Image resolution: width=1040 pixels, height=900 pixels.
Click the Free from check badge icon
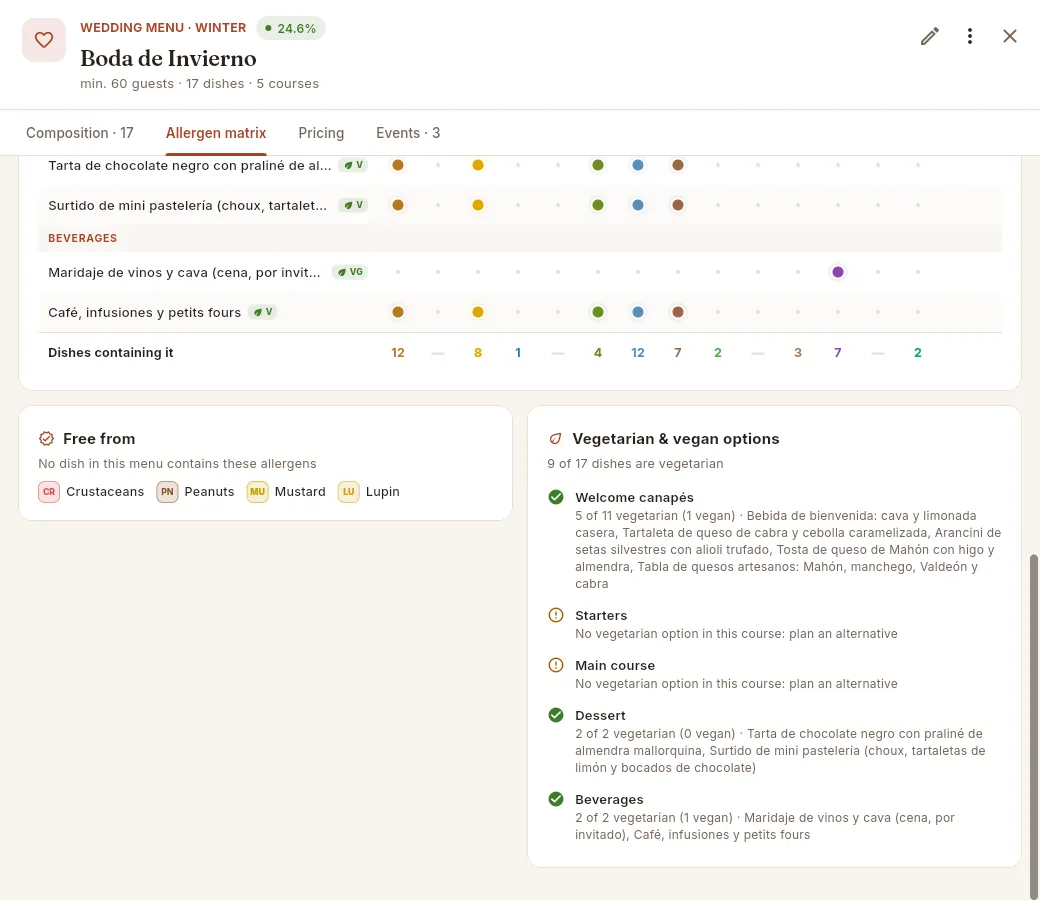coord(46,438)
